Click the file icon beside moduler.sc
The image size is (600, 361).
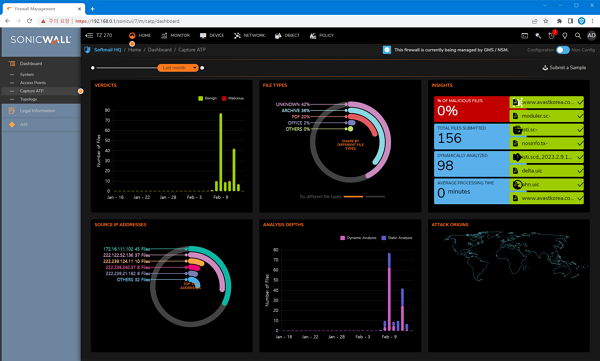515,116
